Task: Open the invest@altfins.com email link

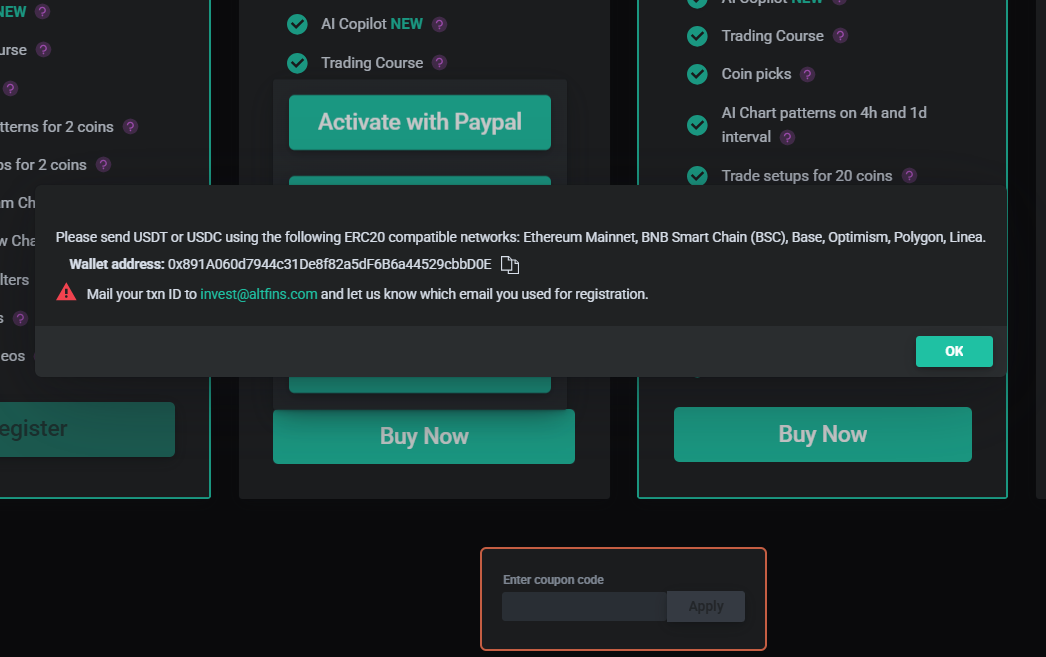Action: coord(259,294)
